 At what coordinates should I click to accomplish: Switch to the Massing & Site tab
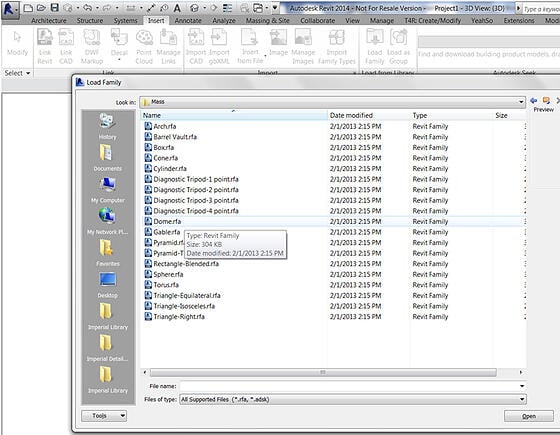[268, 21]
